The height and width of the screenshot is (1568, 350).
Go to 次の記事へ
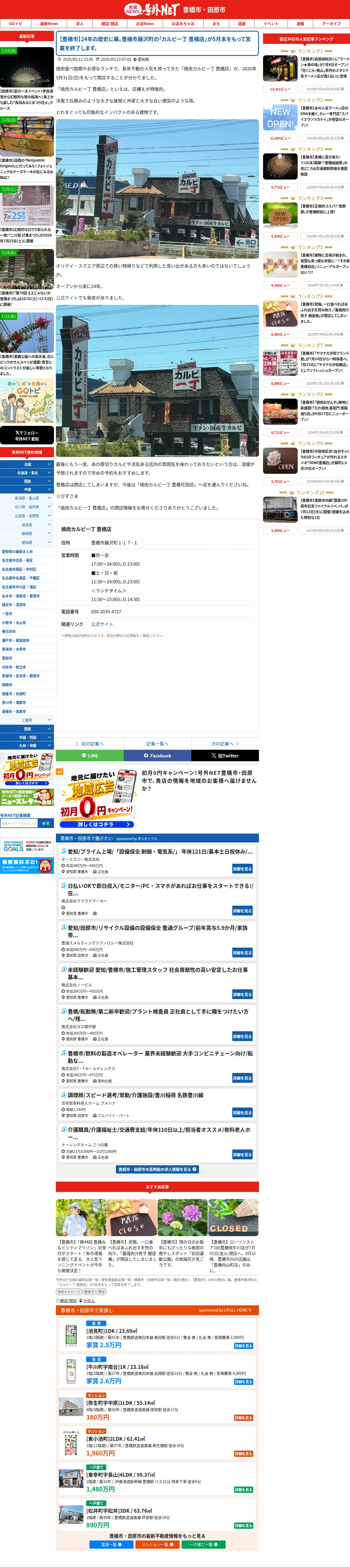[225, 744]
